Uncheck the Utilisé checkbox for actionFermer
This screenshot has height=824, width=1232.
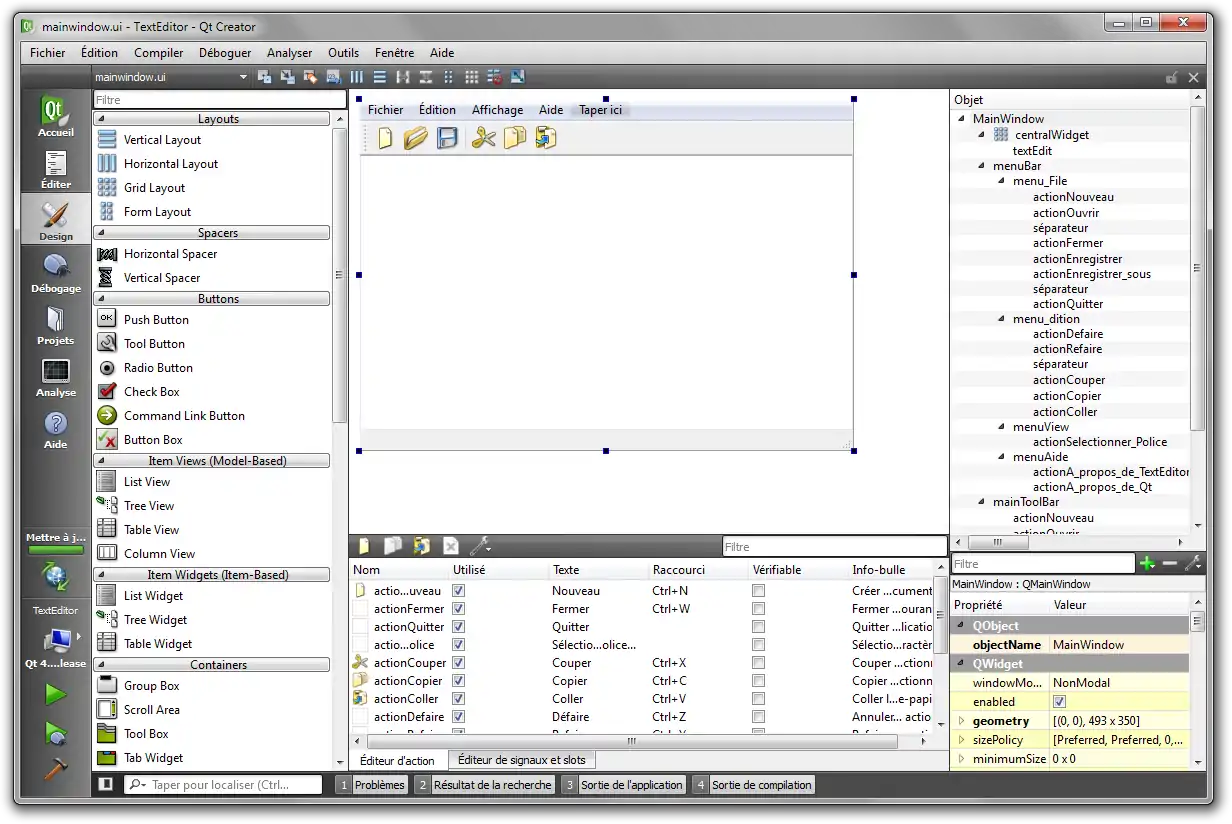tap(457, 608)
